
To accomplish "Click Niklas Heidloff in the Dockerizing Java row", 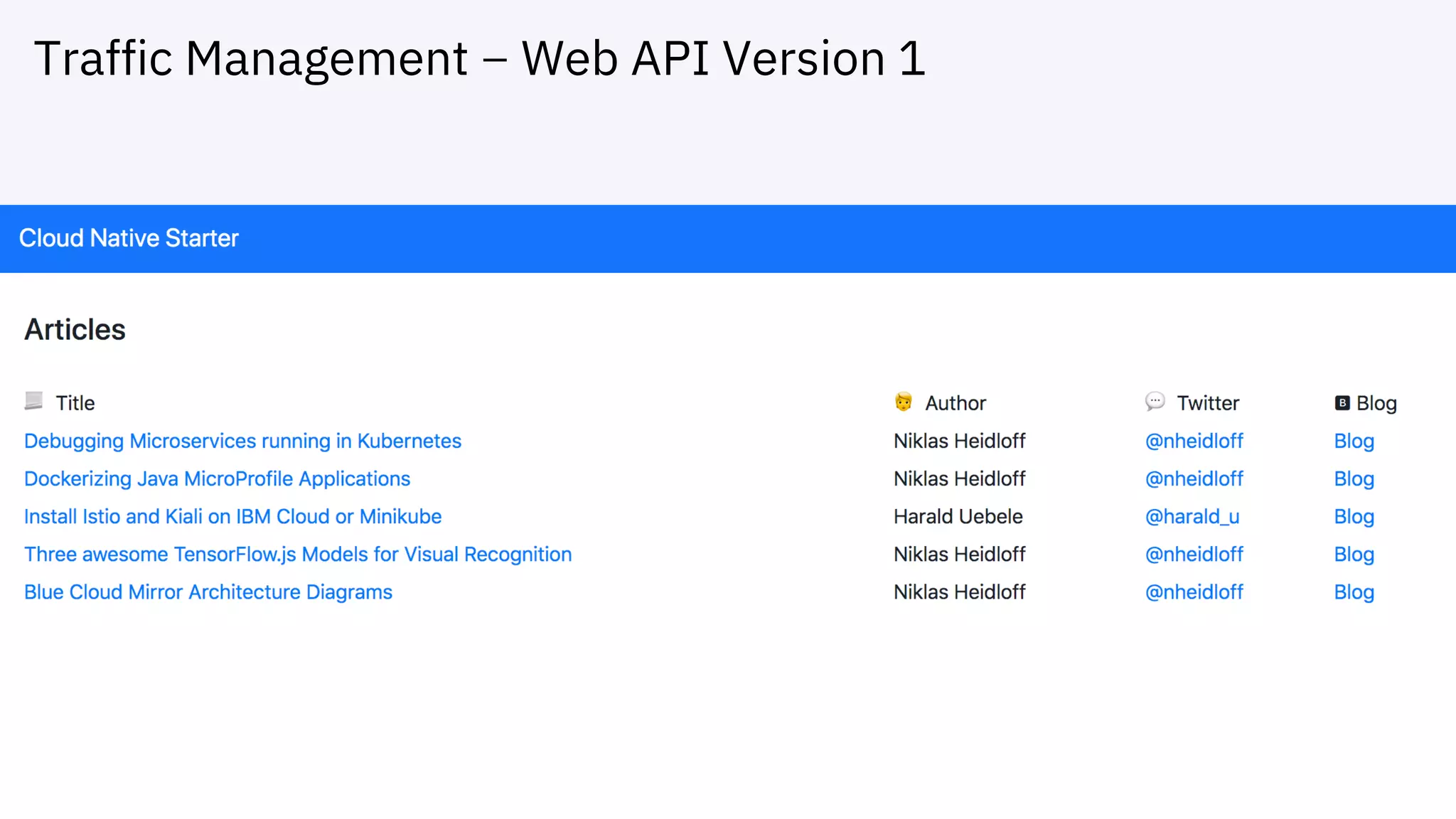I will (960, 479).
